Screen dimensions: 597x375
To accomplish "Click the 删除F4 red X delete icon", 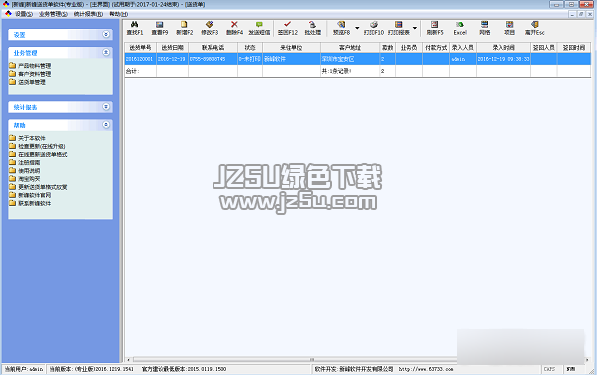I will coord(234,25).
